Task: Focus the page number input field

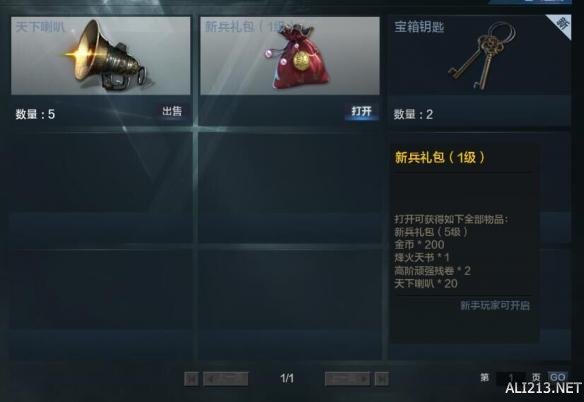Action: coord(511,378)
